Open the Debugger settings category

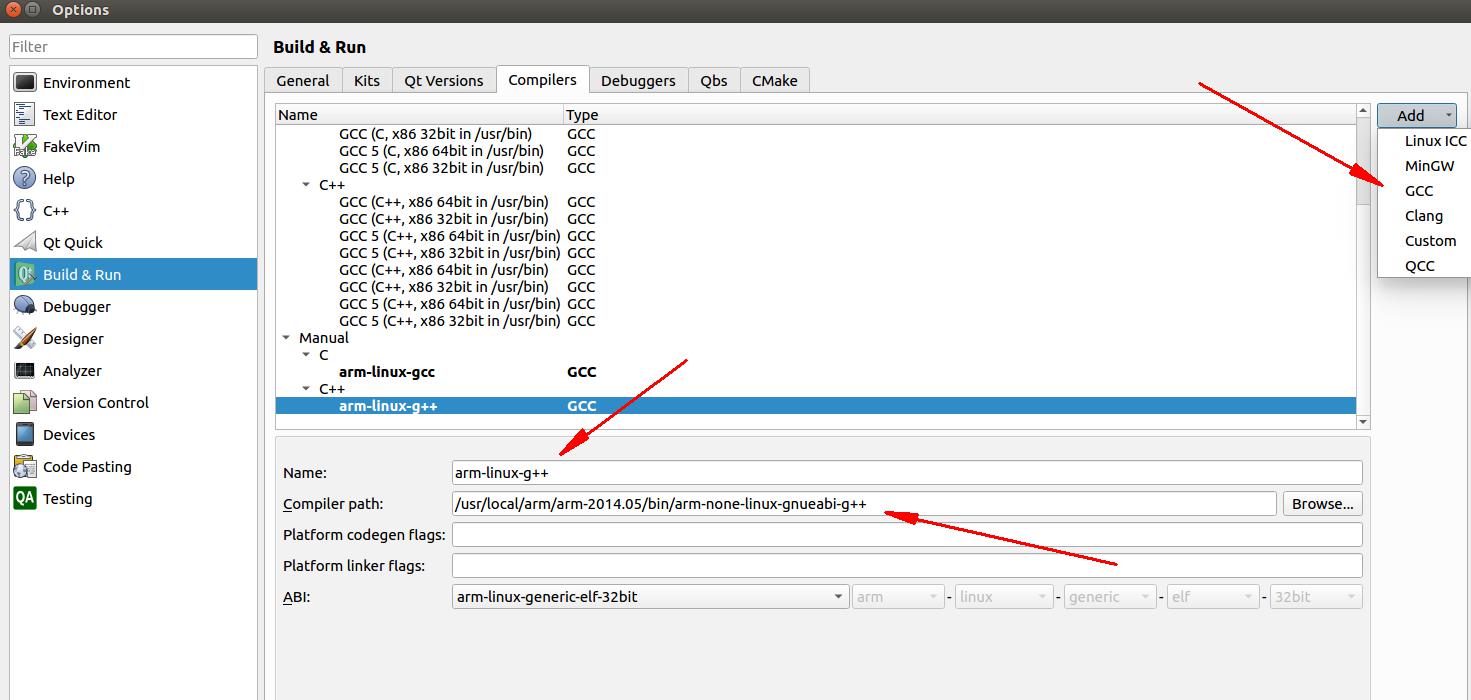click(133, 307)
